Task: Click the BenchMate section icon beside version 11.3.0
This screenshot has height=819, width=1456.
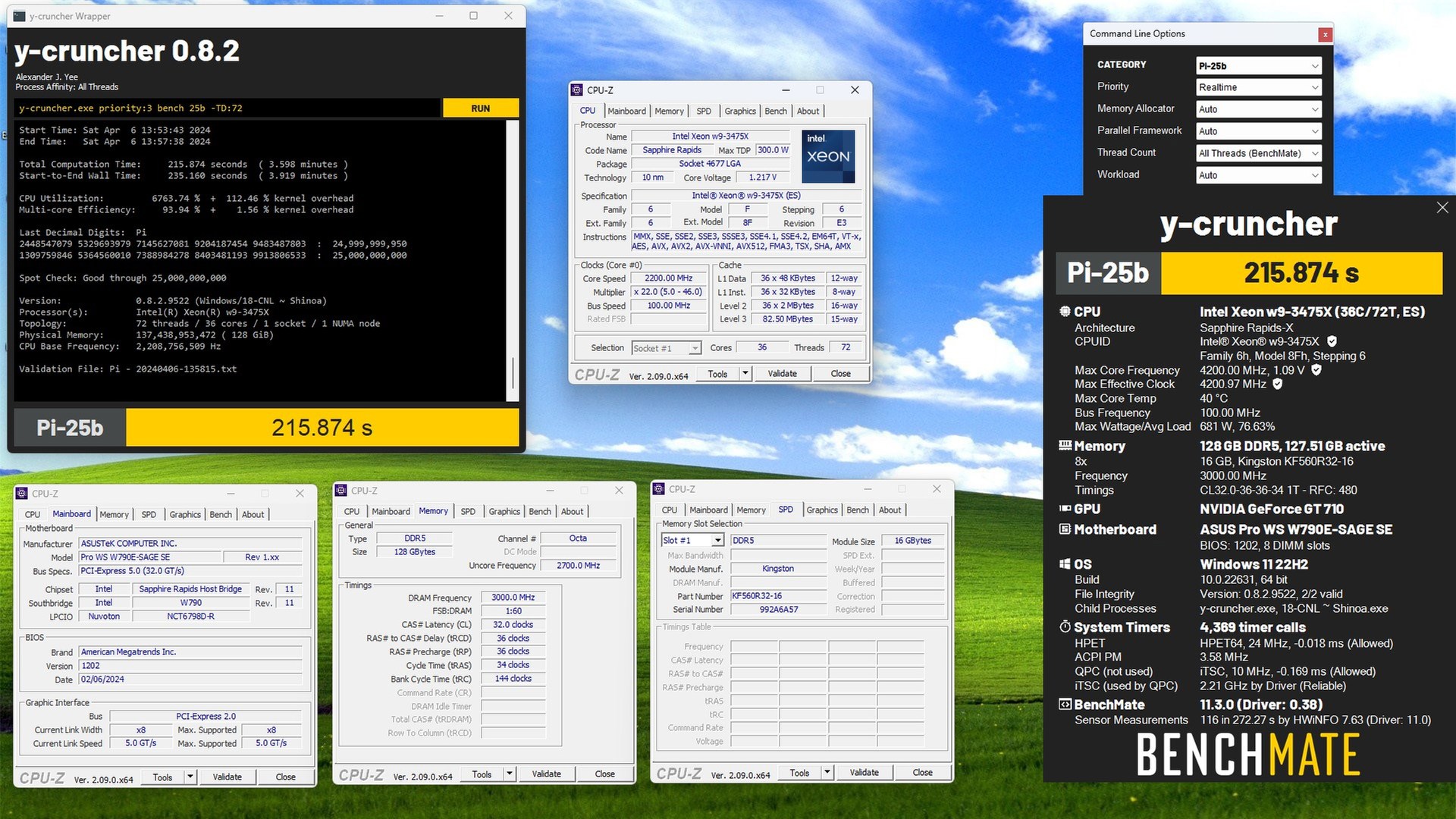Action: [1065, 704]
